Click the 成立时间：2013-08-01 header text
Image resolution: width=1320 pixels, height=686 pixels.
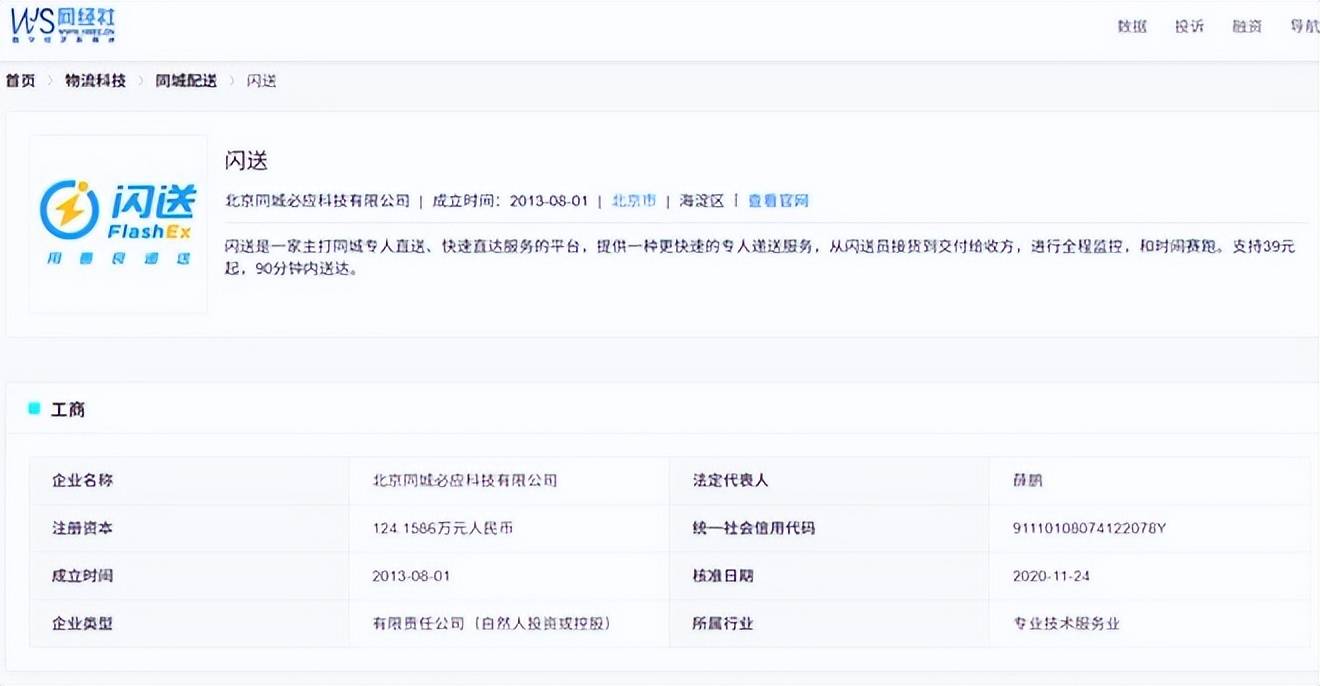[510, 201]
